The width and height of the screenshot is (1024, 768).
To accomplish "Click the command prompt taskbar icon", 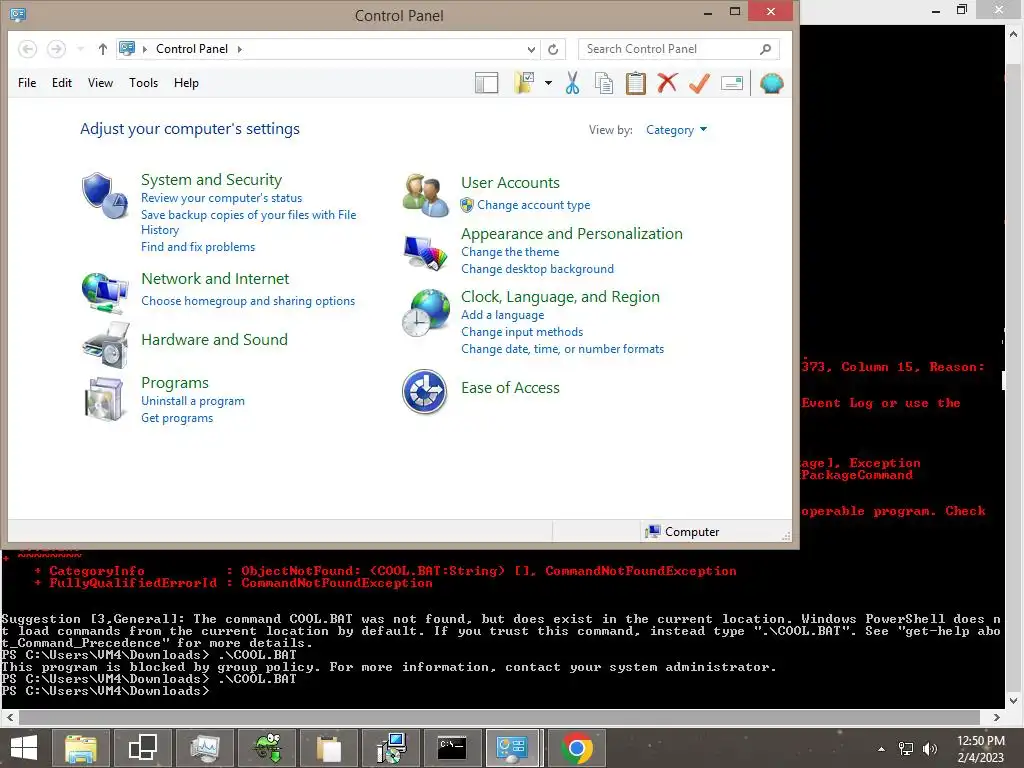I will point(452,748).
